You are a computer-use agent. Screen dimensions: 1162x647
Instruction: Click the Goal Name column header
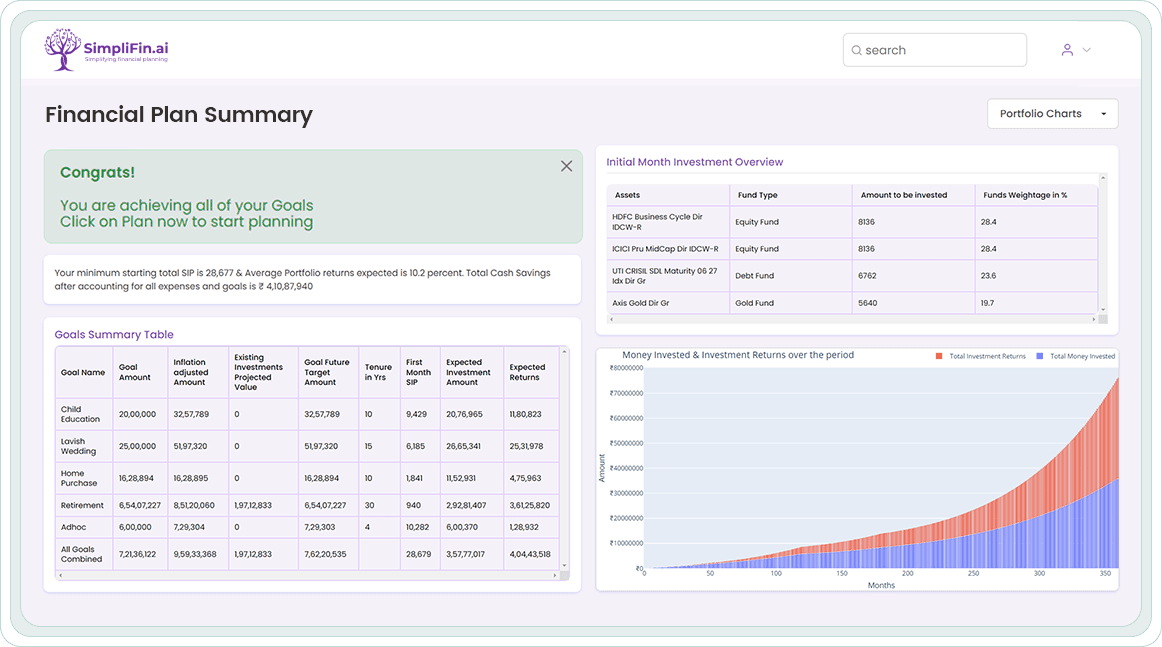[x=83, y=372]
